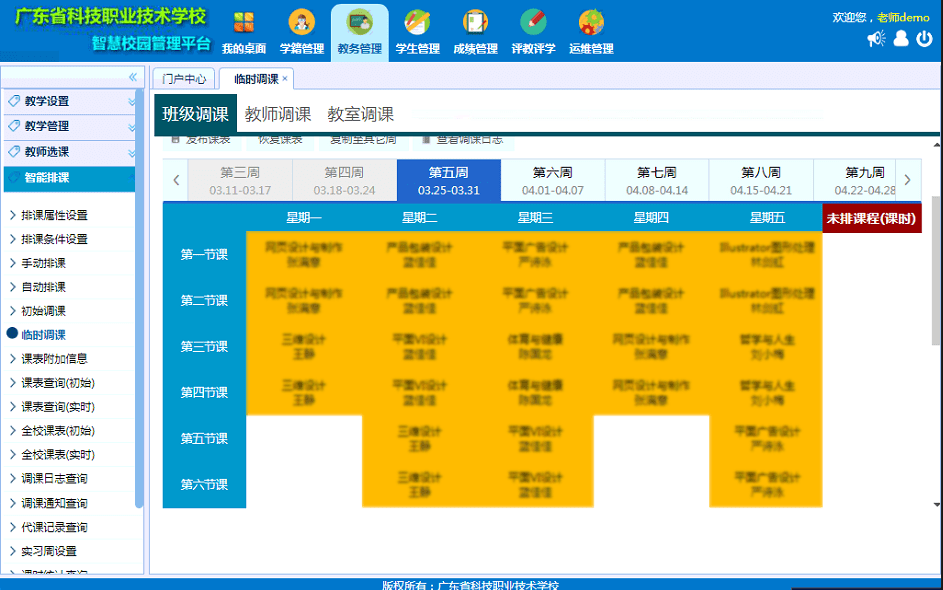Click the announcement megaphone icon

(876, 39)
